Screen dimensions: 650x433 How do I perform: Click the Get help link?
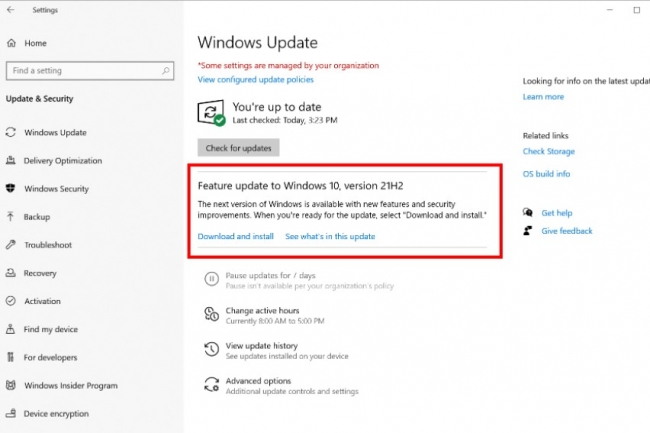click(x=556, y=213)
